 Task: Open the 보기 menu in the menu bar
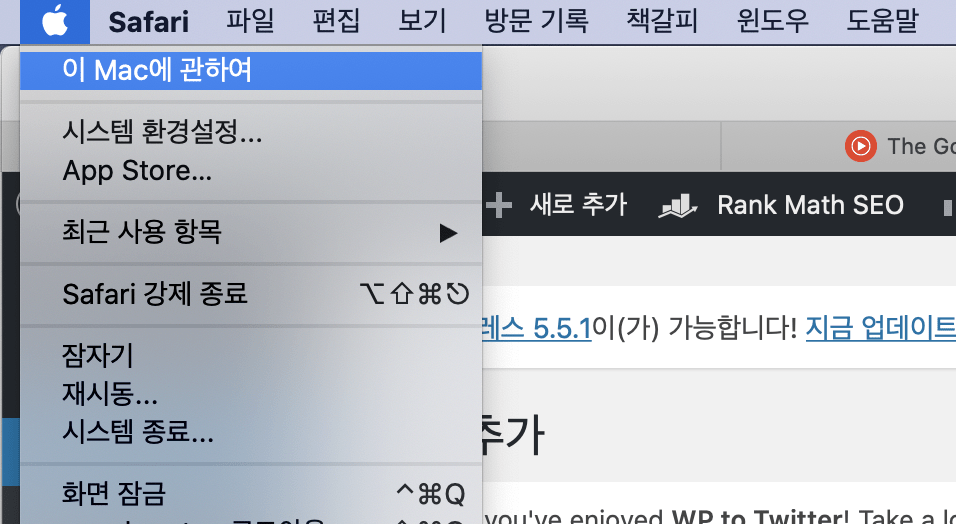tap(423, 21)
